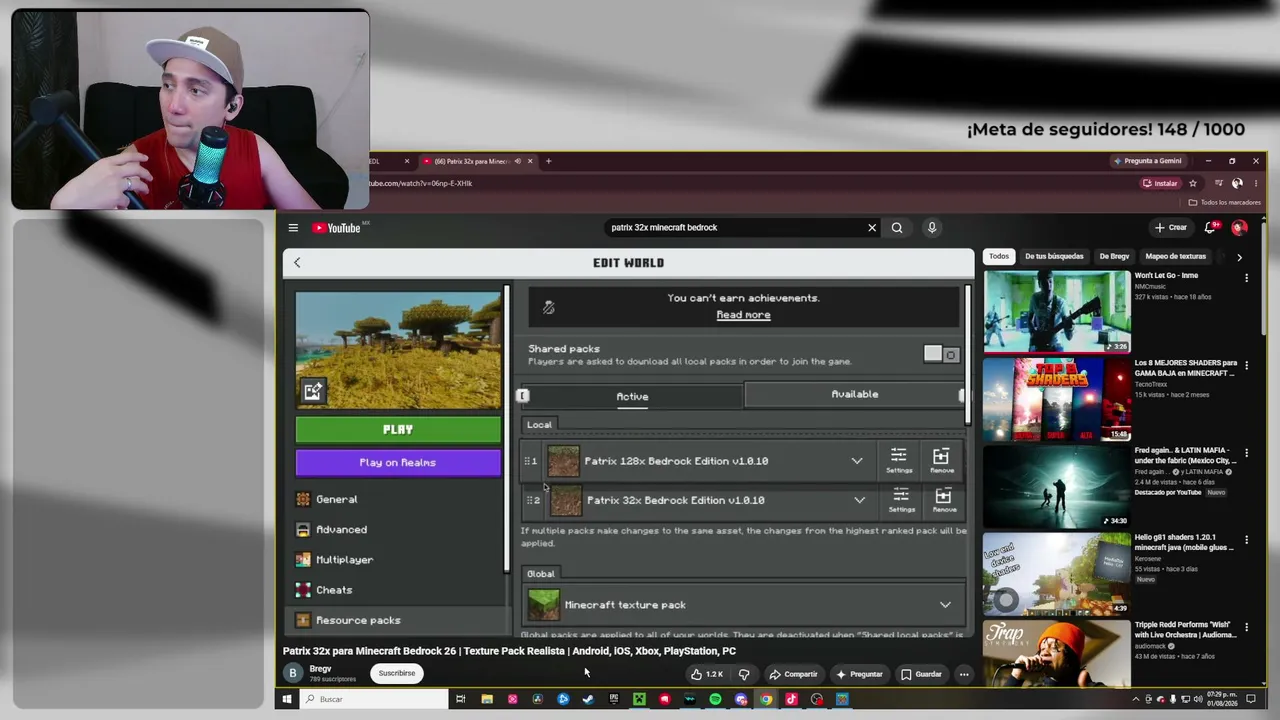
Task: Open the achievements Read more link
Action: (743, 315)
